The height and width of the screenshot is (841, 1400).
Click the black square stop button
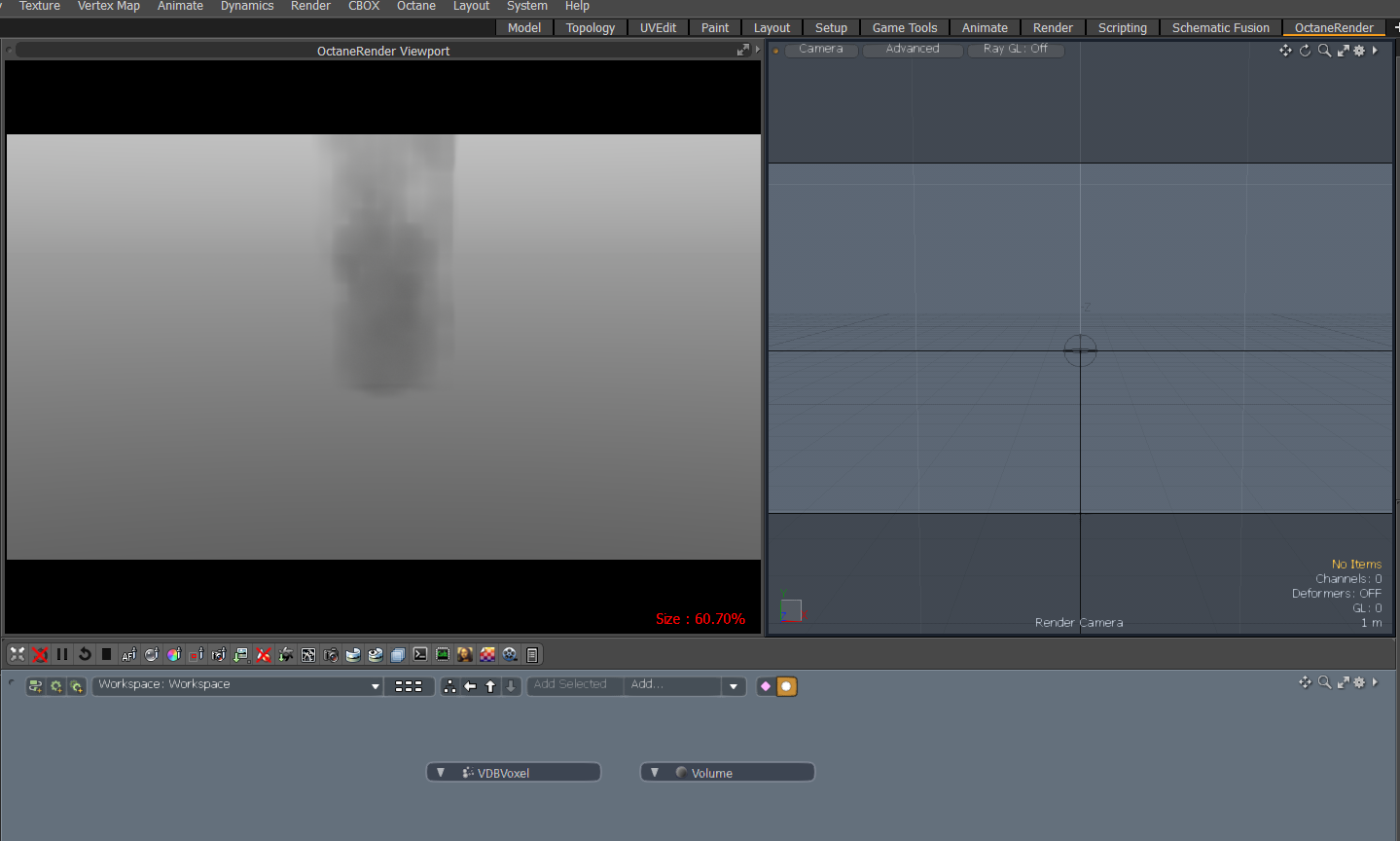pos(107,655)
